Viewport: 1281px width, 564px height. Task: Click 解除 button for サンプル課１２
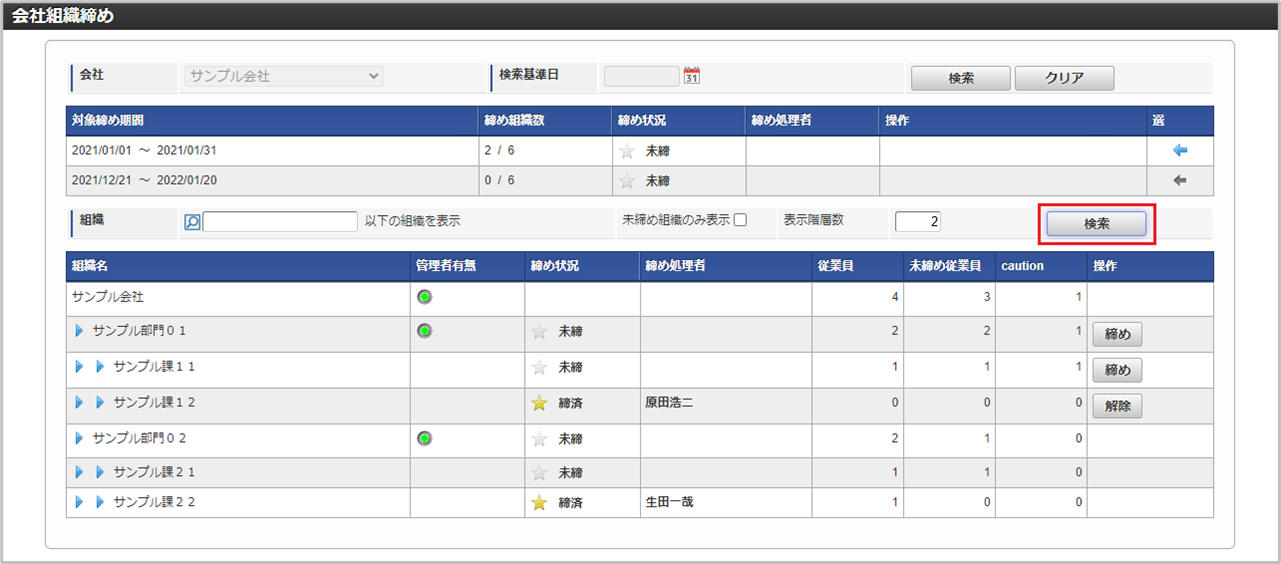point(1117,407)
